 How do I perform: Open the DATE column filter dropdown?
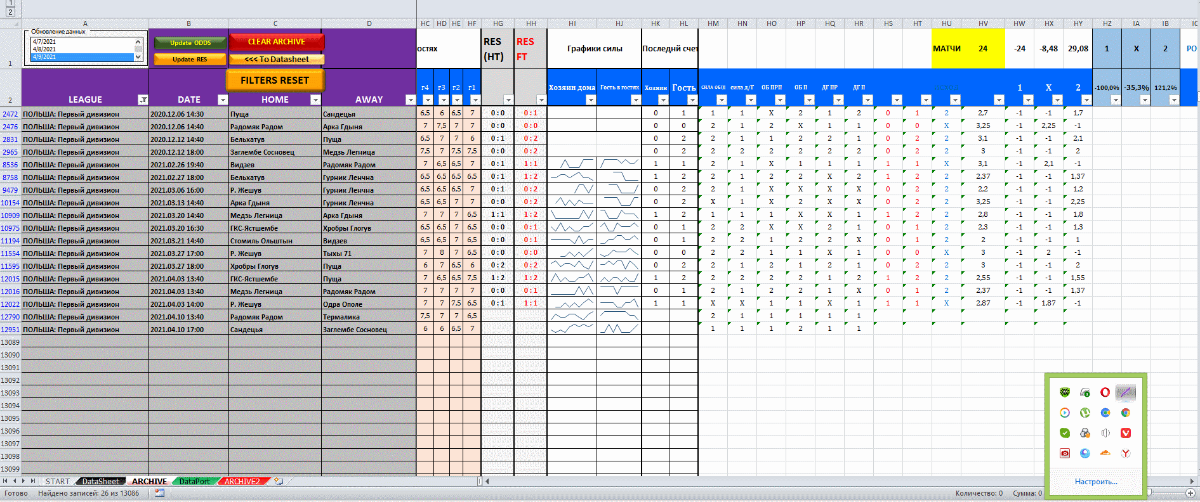(220, 100)
